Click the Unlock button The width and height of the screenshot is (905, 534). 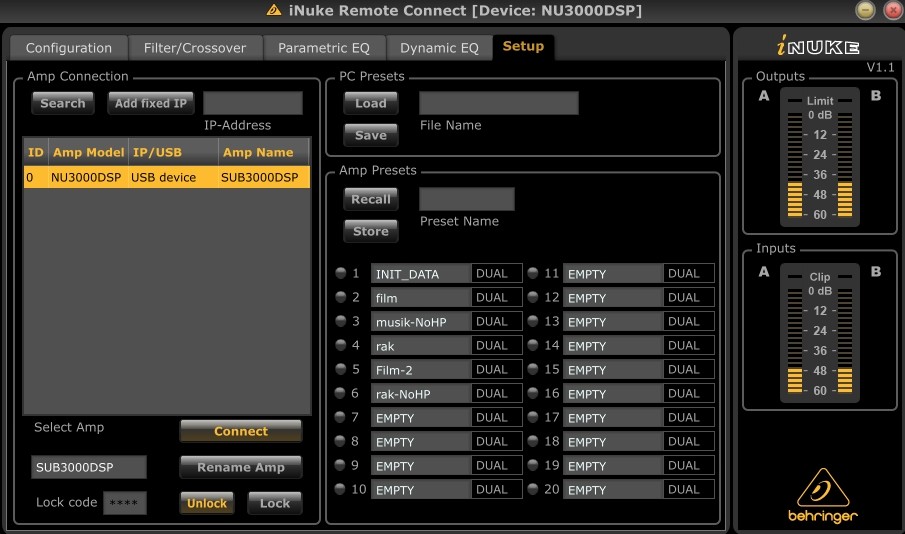click(207, 503)
